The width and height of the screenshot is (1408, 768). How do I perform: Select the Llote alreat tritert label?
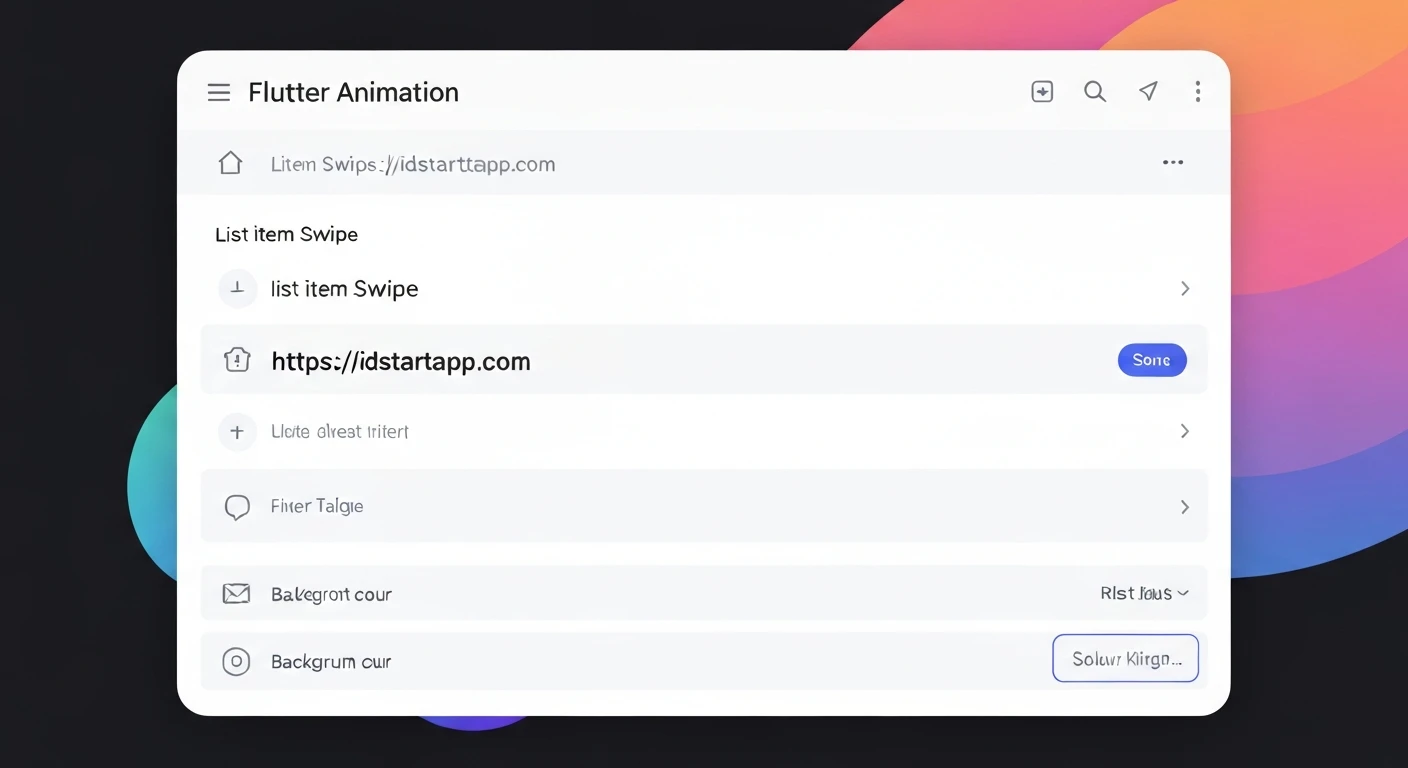point(340,432)
